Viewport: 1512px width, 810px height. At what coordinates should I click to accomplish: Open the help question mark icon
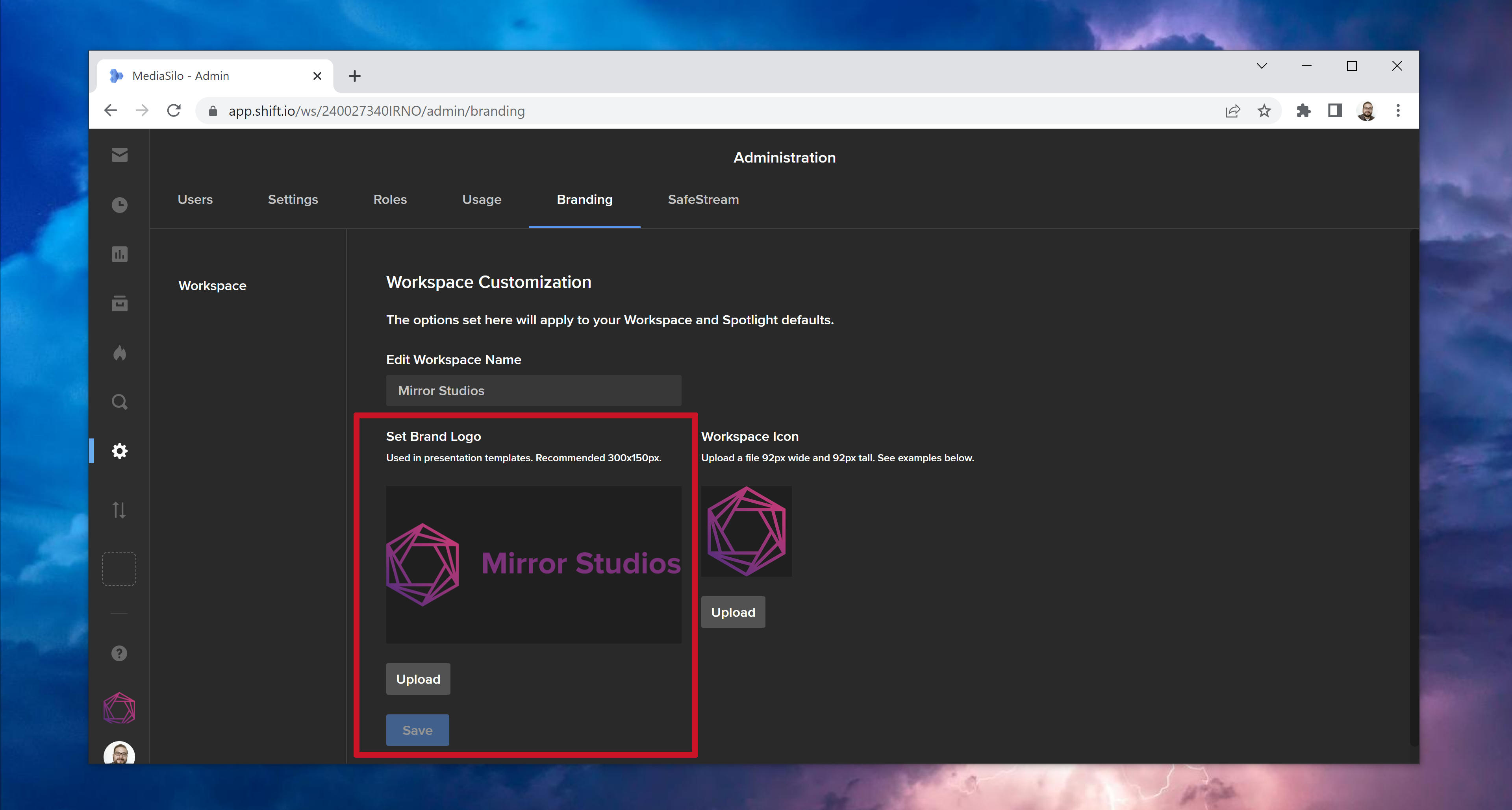coord(119,653)
